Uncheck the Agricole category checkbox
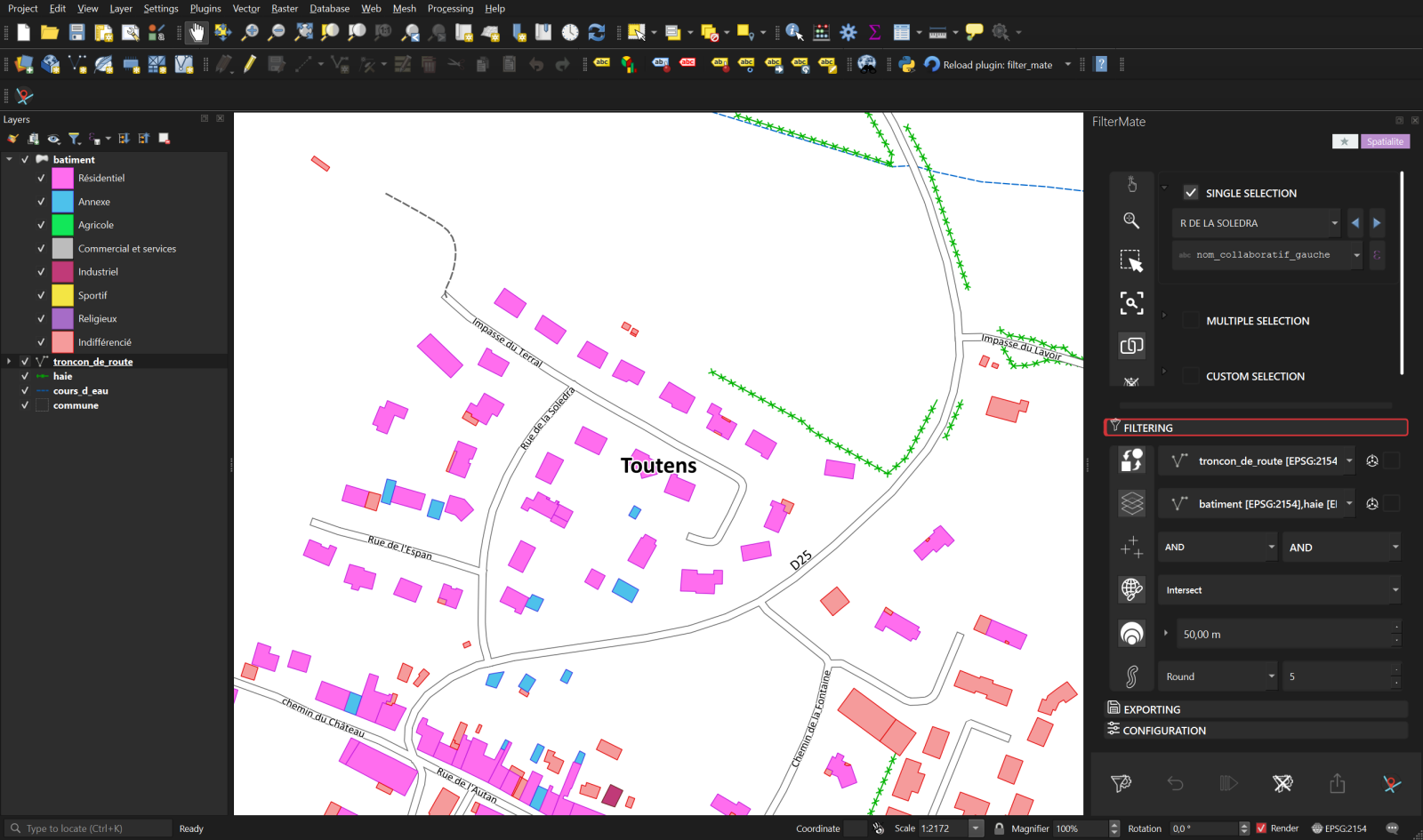The height and width of the screenshot is (840, 1423). coord(41,225)
